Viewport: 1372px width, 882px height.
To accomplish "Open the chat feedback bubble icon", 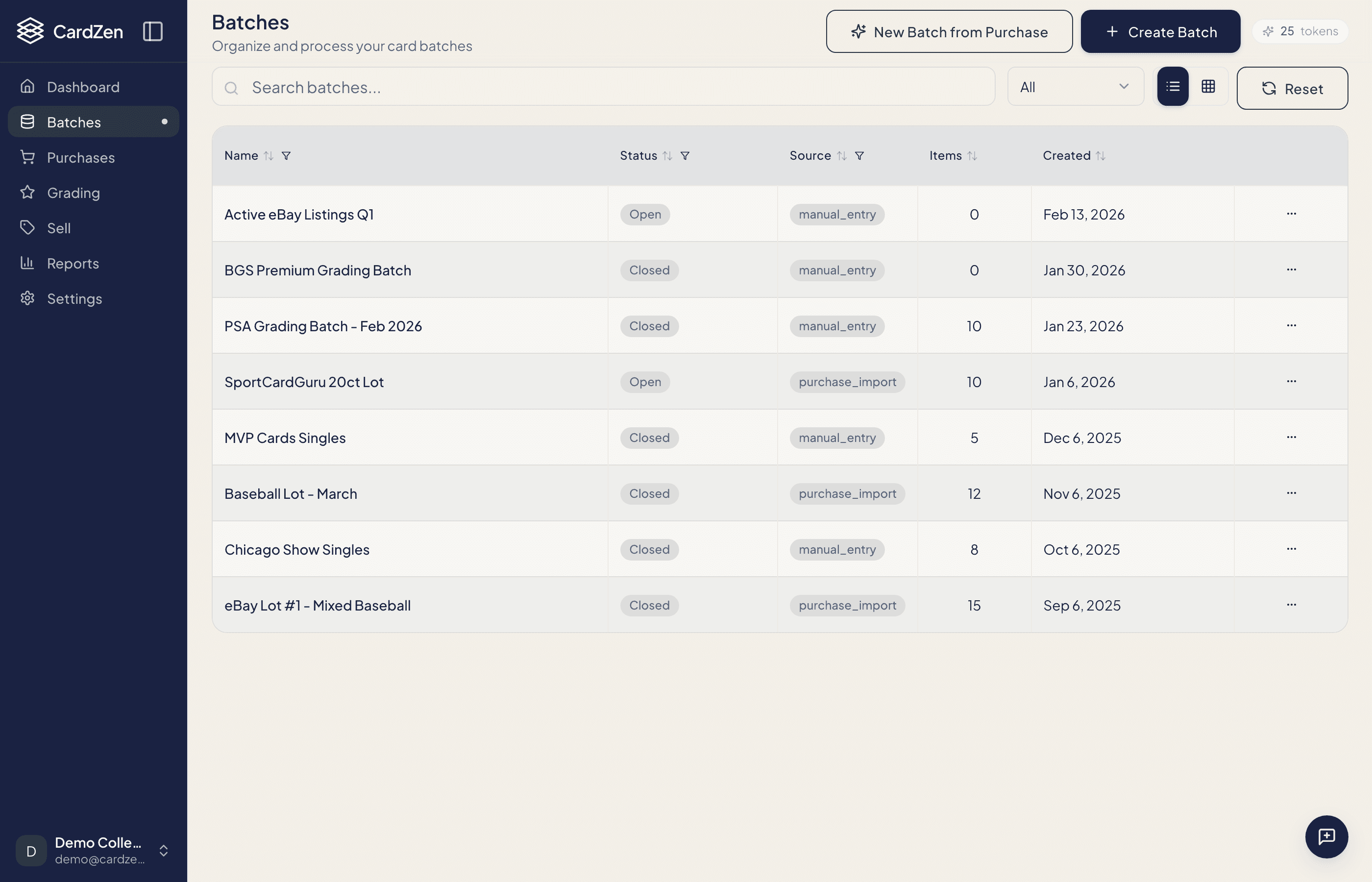I will coord(1326,836).
